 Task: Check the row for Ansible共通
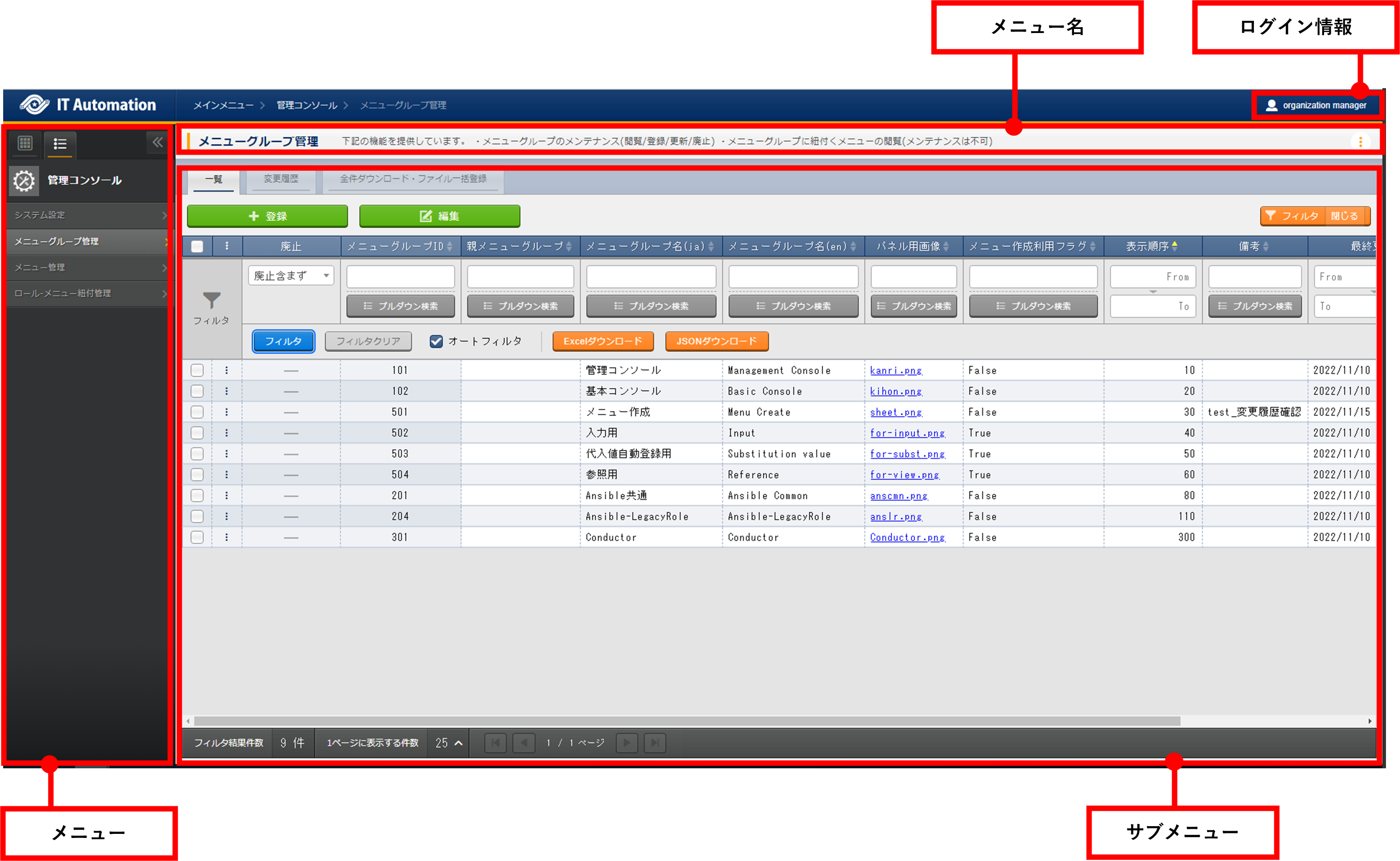coord(197,496)
